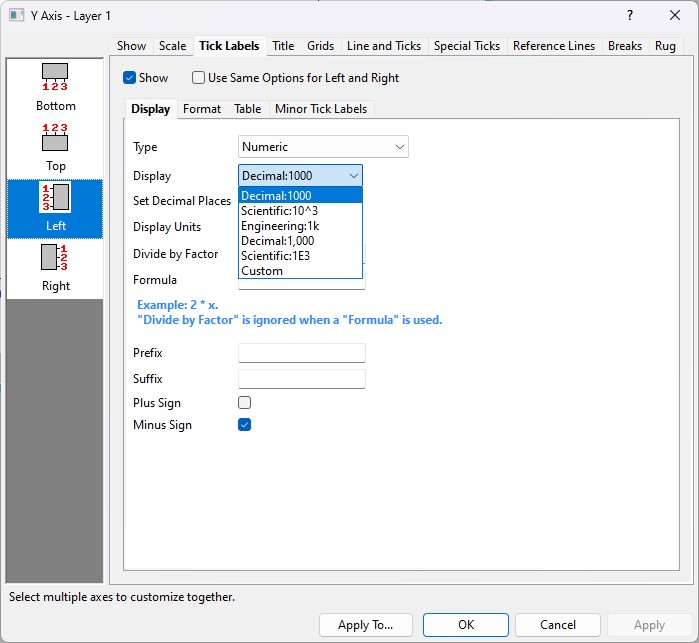This screenshot has width=699, height=643.
Task: Choose Custom display option
Action: 300,271
